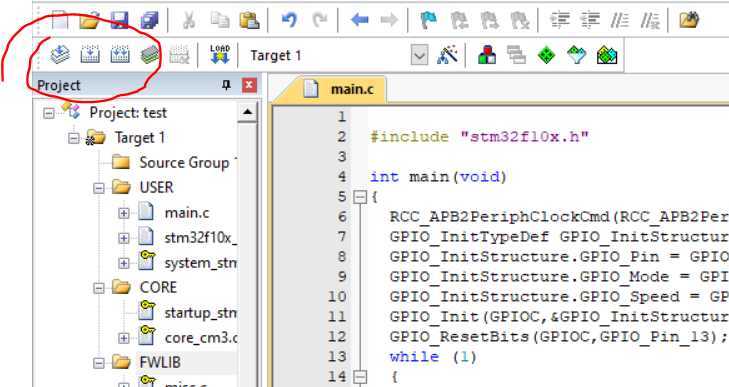Screen dimensions: 729x387
Task: Unindent selected lines icon
Action: click(590, 20)
